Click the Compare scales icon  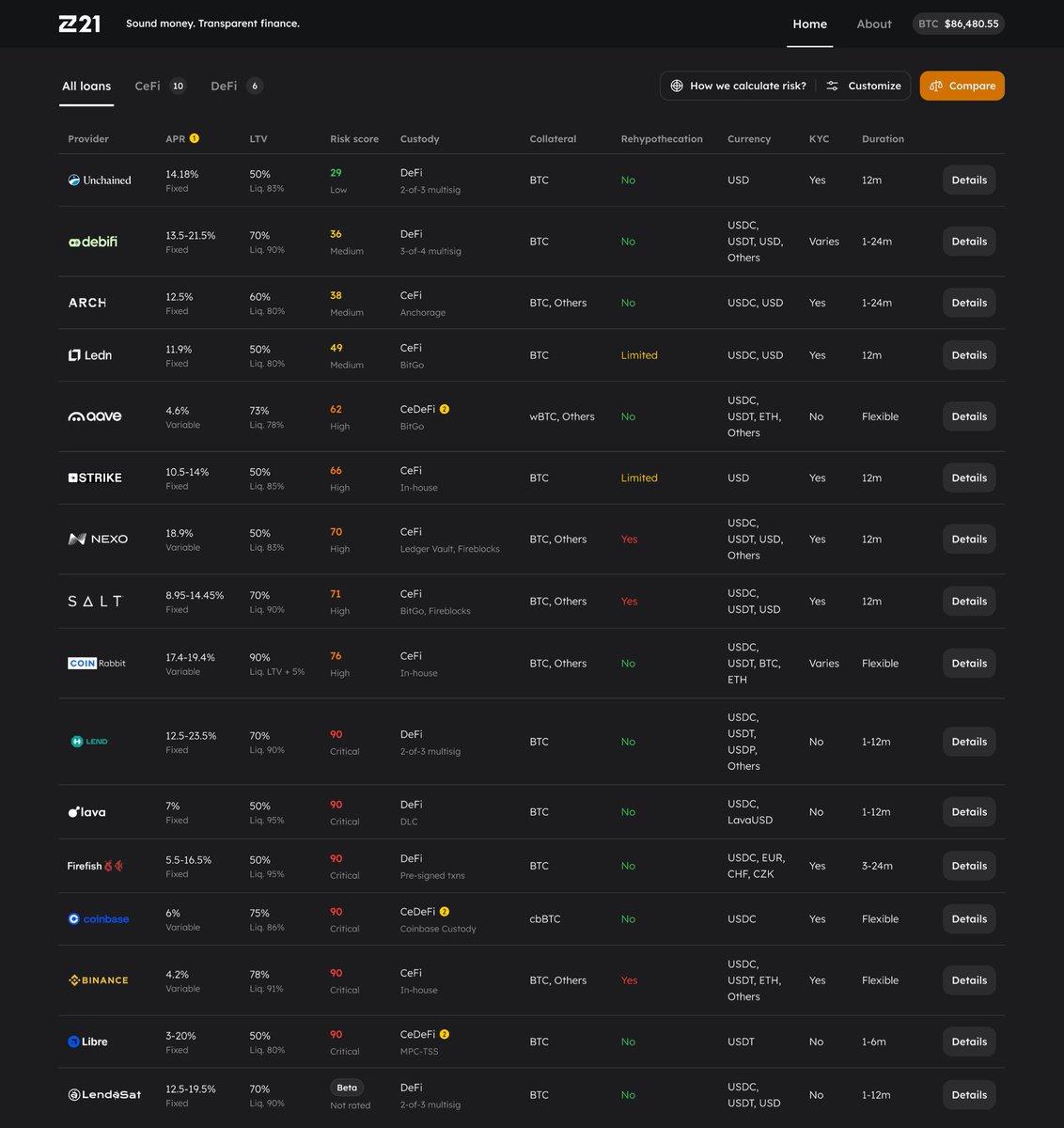tap(936, 86)
